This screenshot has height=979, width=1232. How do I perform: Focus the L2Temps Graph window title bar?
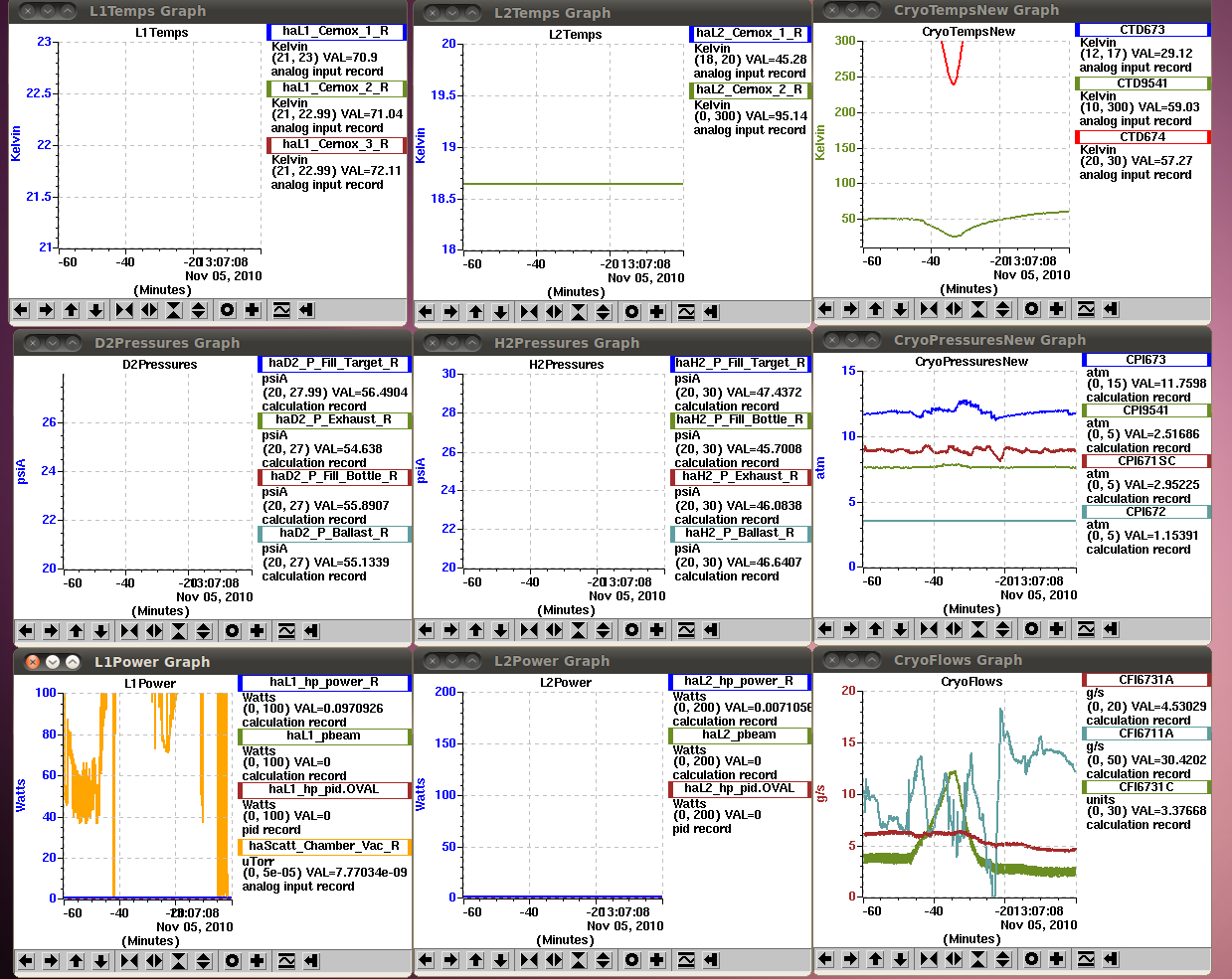click(x=612, y=13)
